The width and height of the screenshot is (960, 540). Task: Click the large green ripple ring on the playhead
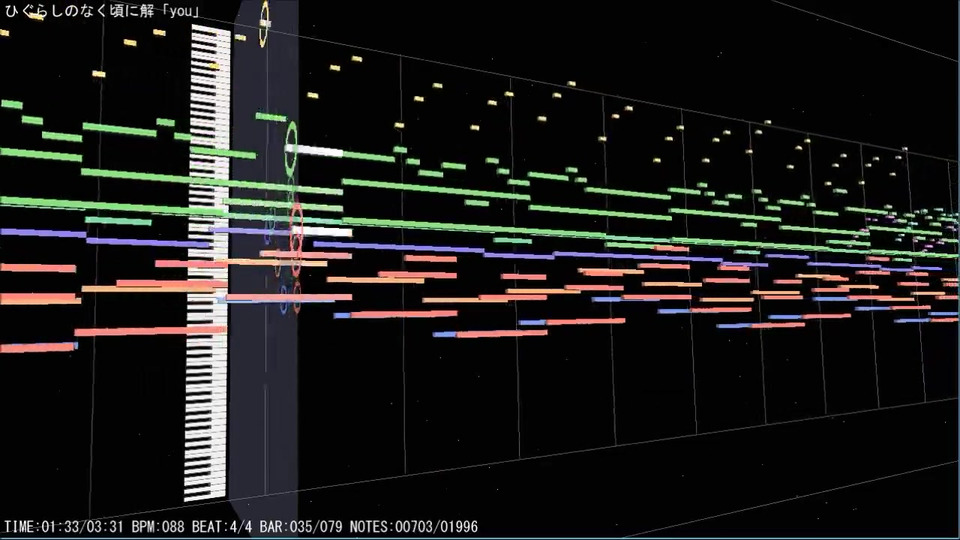[291, 149]
